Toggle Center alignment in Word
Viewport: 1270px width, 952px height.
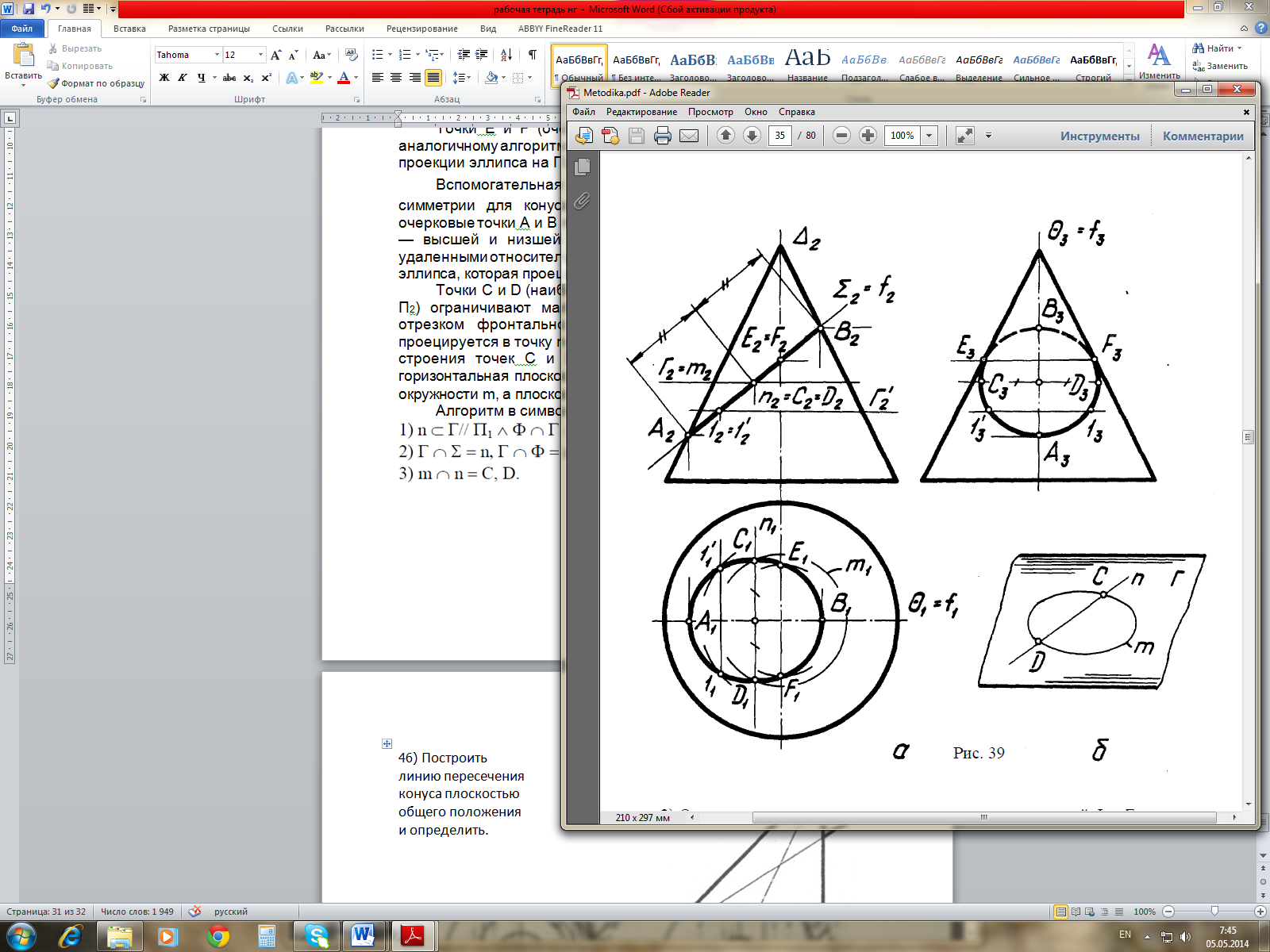coord(396,78)
